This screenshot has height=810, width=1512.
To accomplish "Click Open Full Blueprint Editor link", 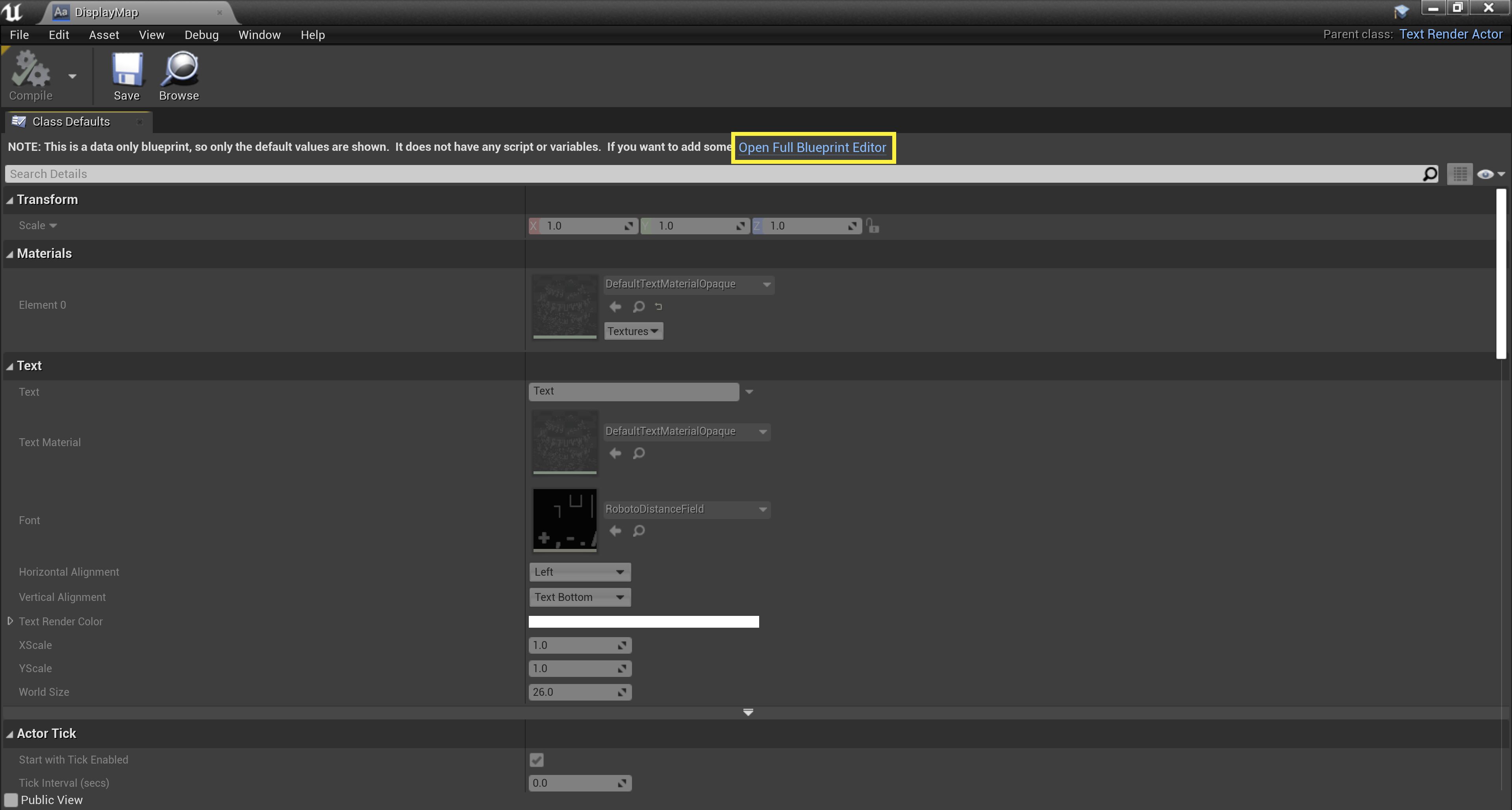I will (x=812, y=148).
